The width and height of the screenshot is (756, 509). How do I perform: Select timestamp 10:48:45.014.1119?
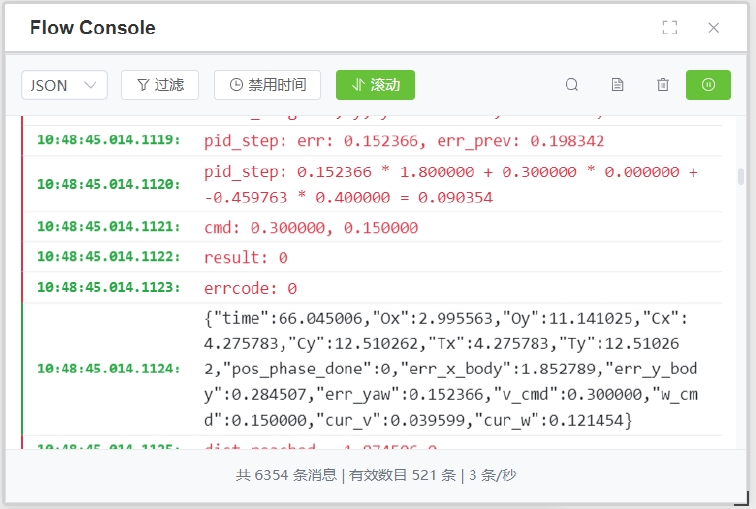[x=108, y=140]
